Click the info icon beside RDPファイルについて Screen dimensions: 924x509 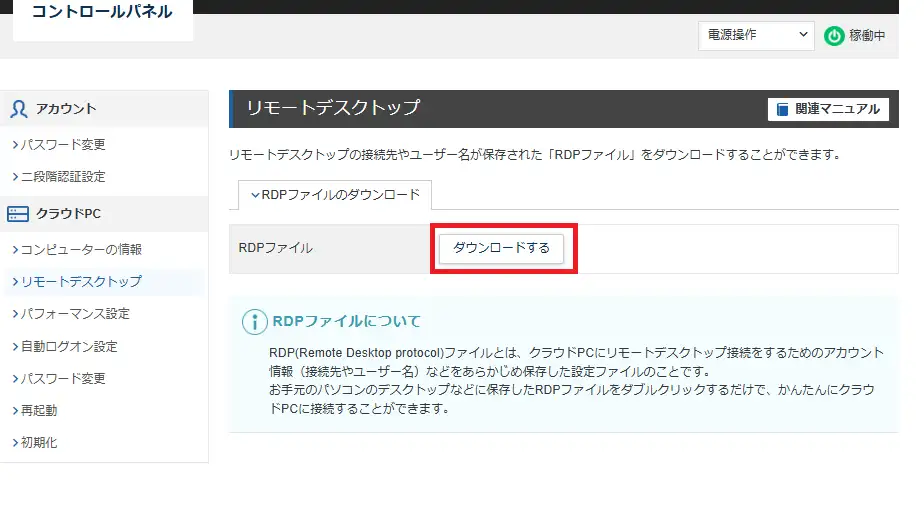coord(254,321)
